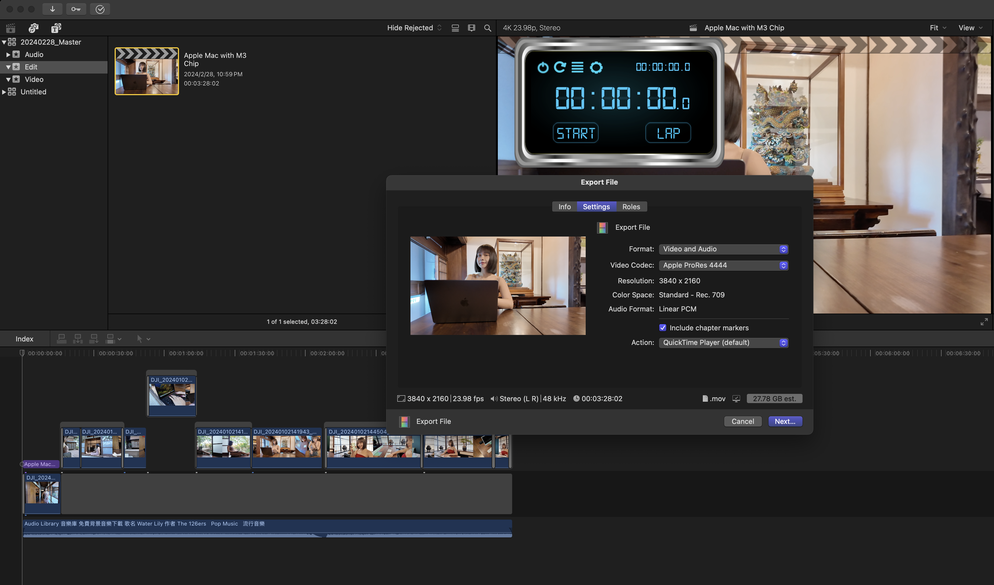Collapse the Edit event disclosure triangle
This screenshot has width=994, height=585.
[x=8, y=67]
